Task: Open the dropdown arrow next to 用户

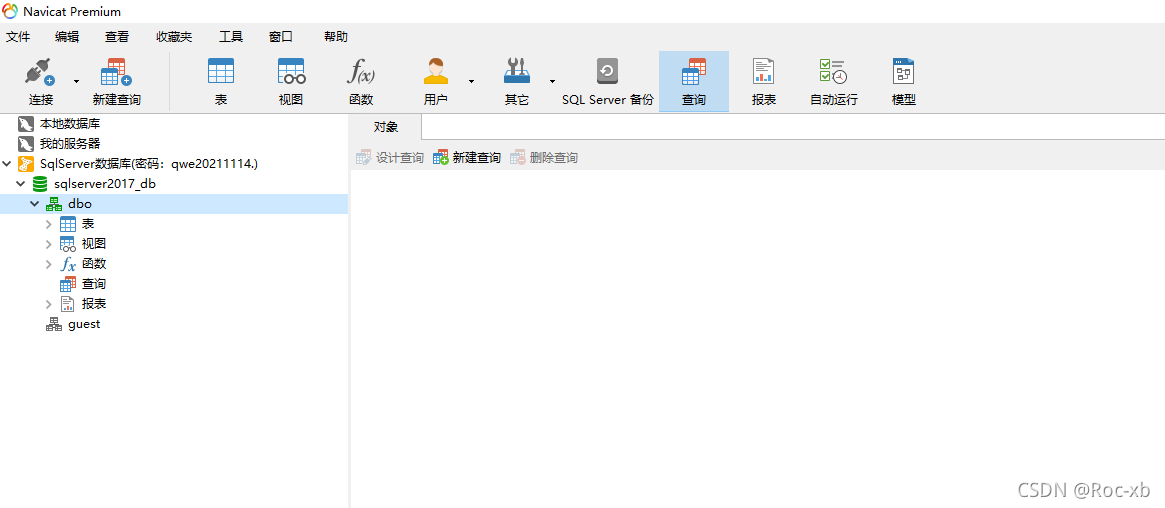Action: coord(471,82)
